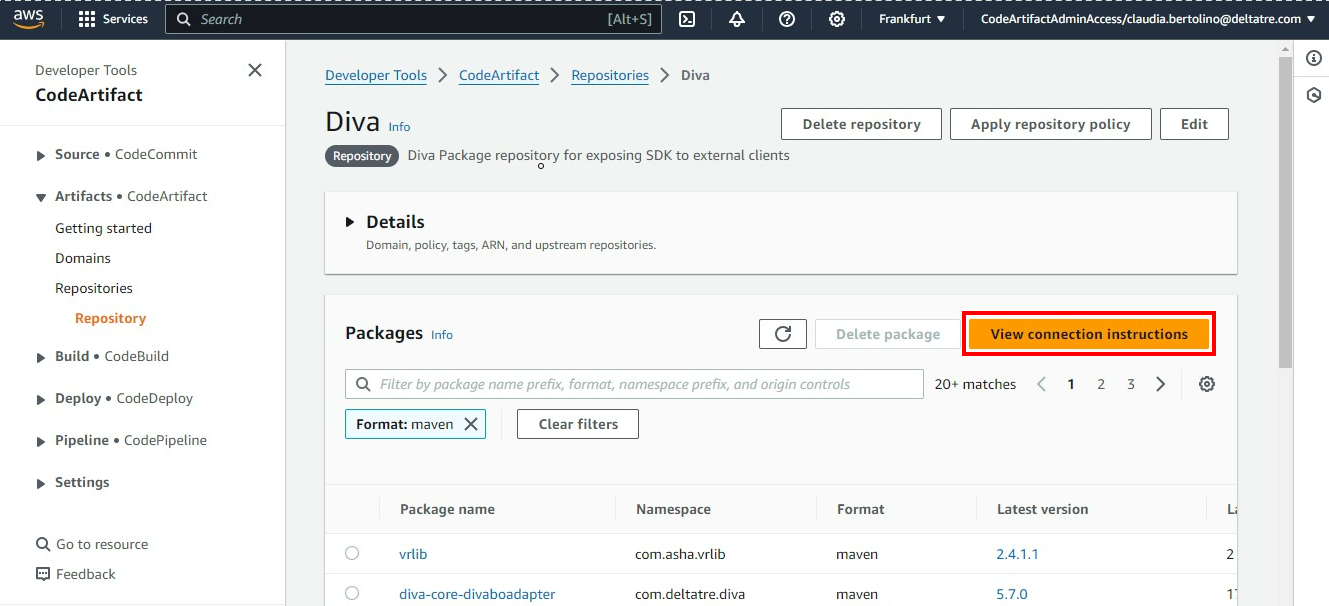Open CodeArtifact breadcrumb link
The image size is (1329, 606).
pos(499,75)
